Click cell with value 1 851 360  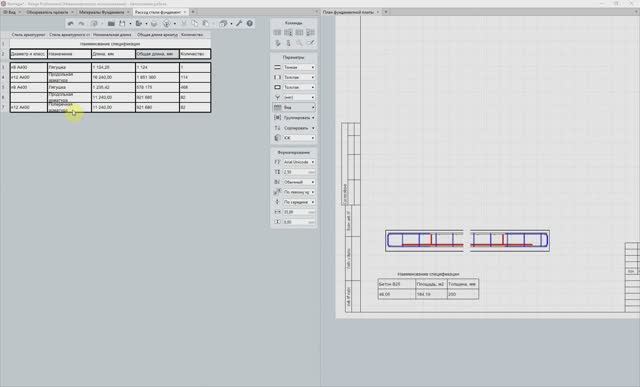157,77
